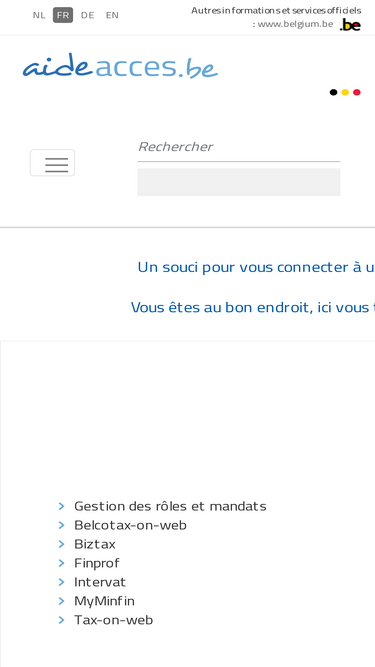Open the www.belgium.be link
The height and width of the screenshot is (667, 375).
295,24
